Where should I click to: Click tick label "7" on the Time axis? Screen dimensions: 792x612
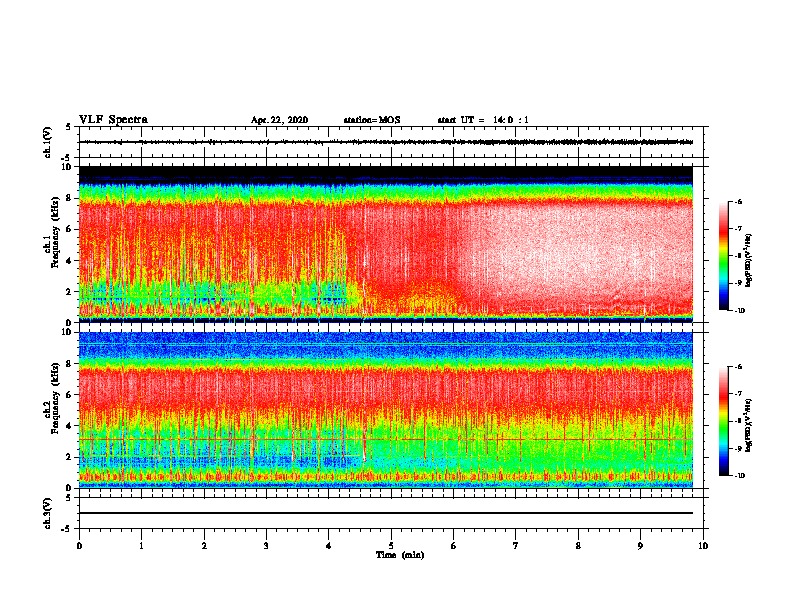pyautogui.click(x=516, y=546)
